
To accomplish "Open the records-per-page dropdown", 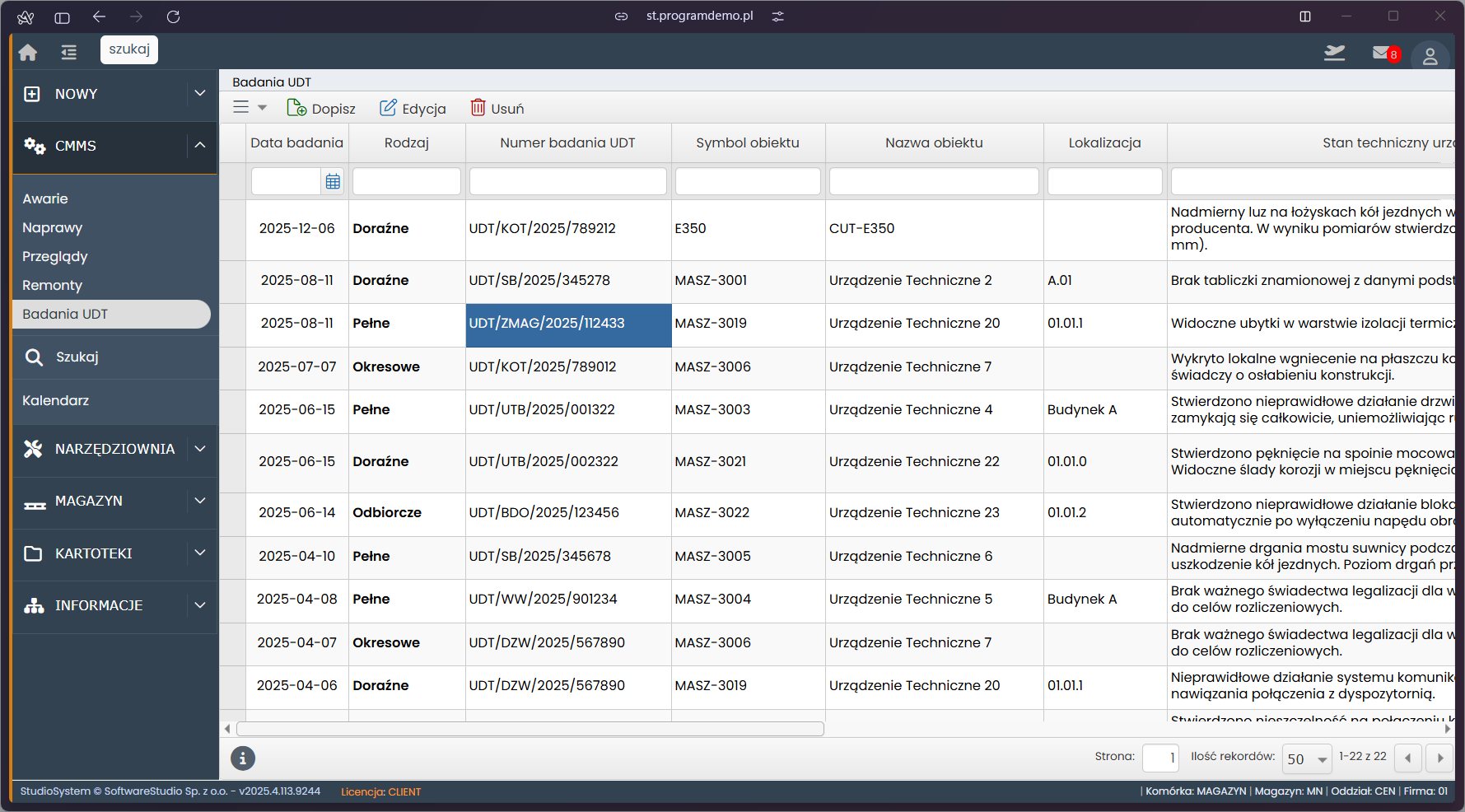I will (x=1306, y=758).
